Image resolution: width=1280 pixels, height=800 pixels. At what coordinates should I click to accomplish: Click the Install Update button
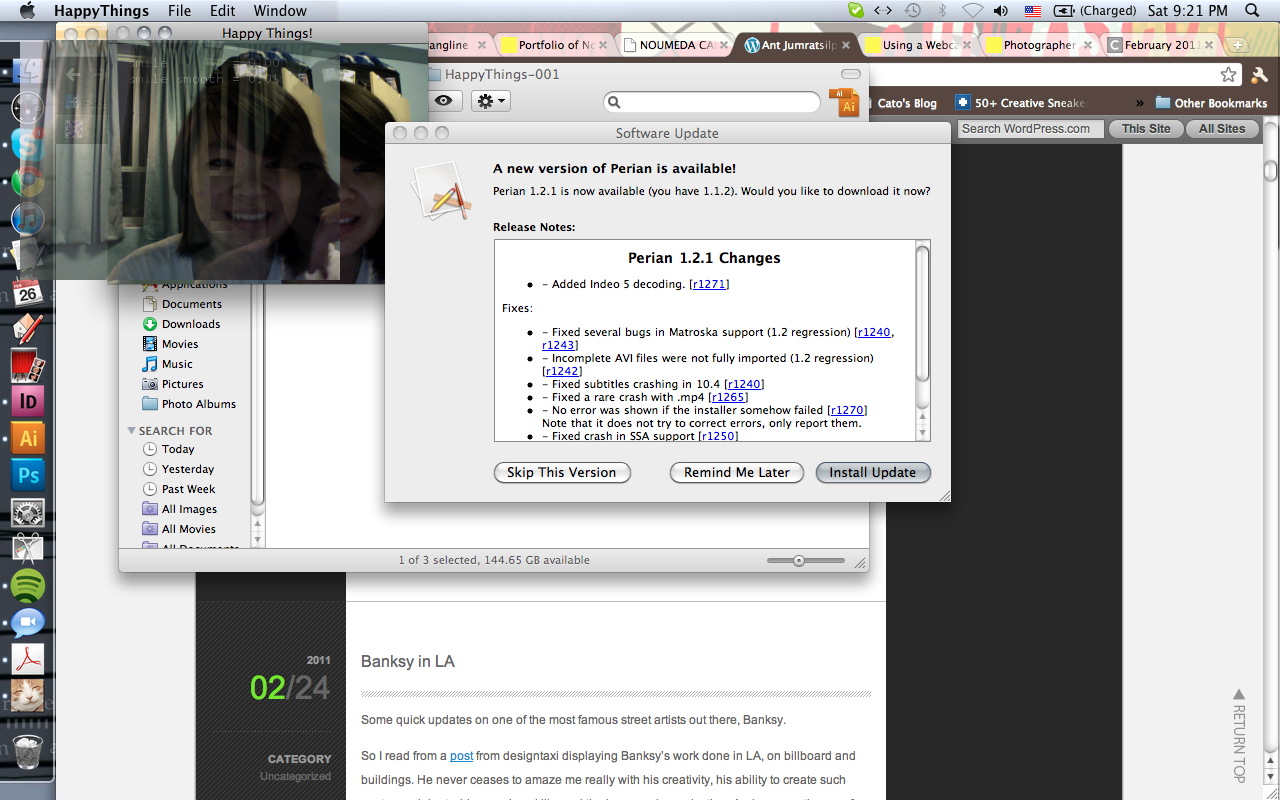coord(872,473)
